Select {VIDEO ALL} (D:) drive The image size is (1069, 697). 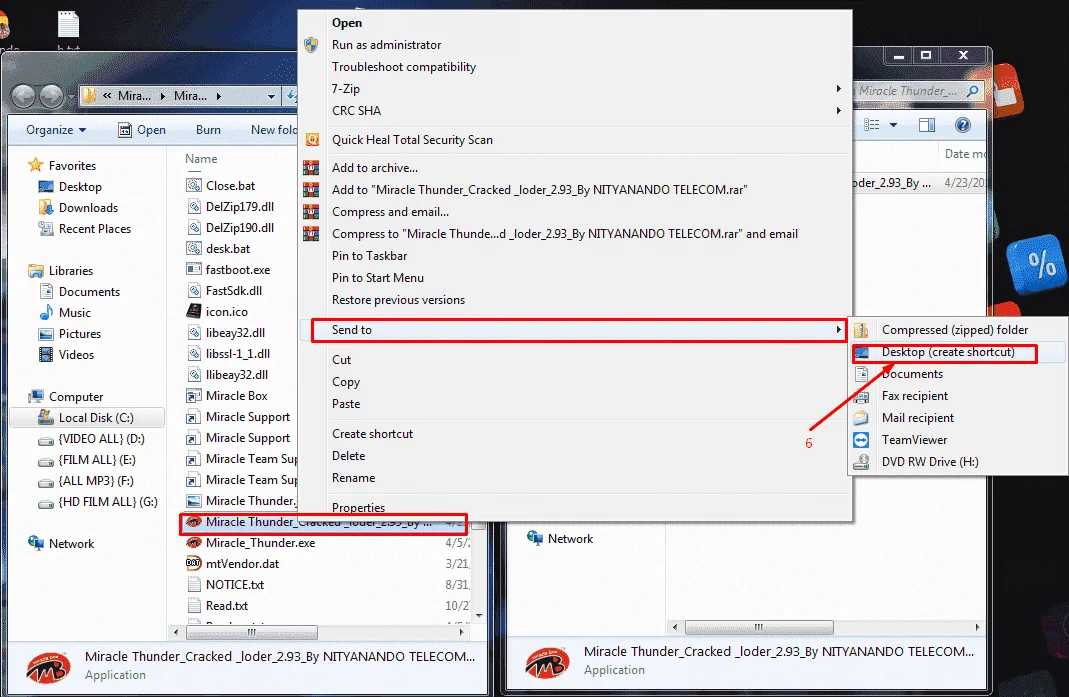(91, 439)
